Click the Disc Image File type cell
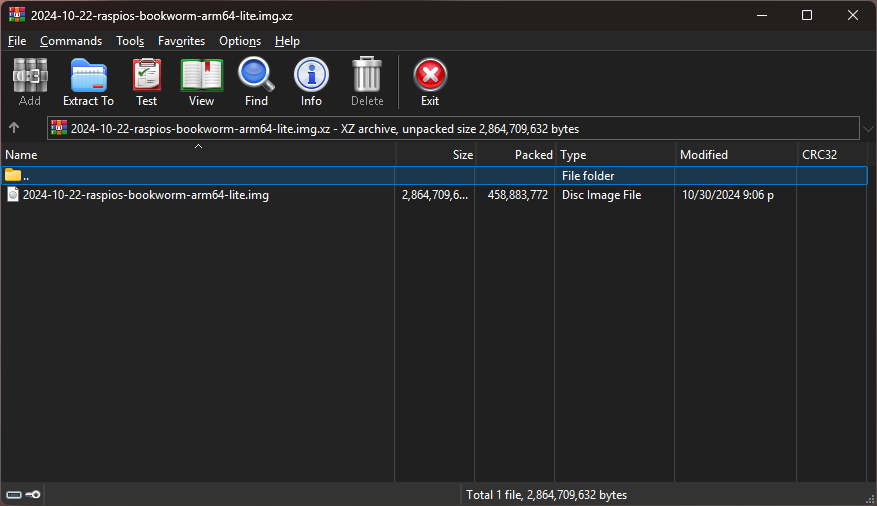Viewport: 877px width, 506px height. click(601, 195)
